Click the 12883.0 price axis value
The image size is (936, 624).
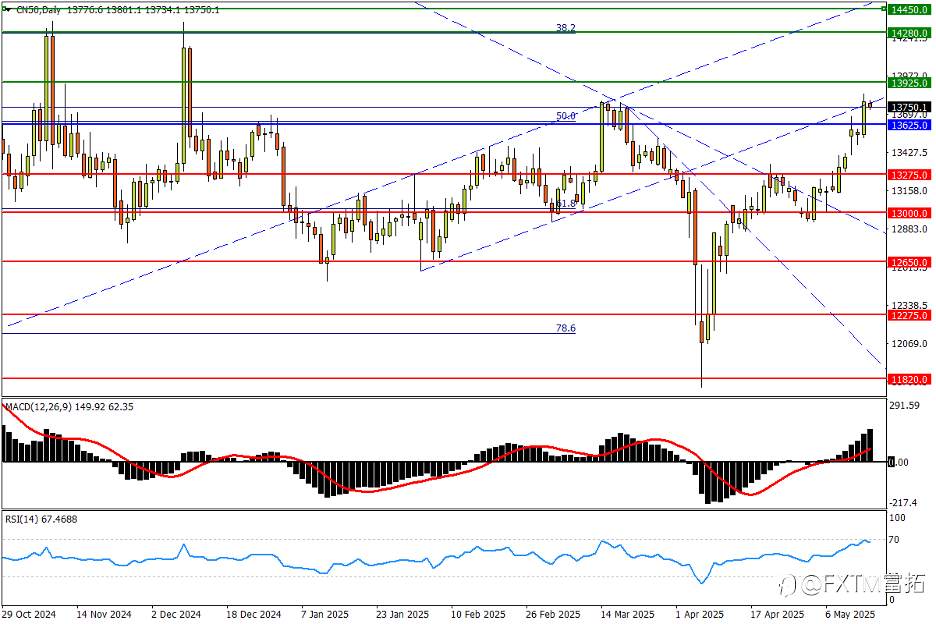909,229
